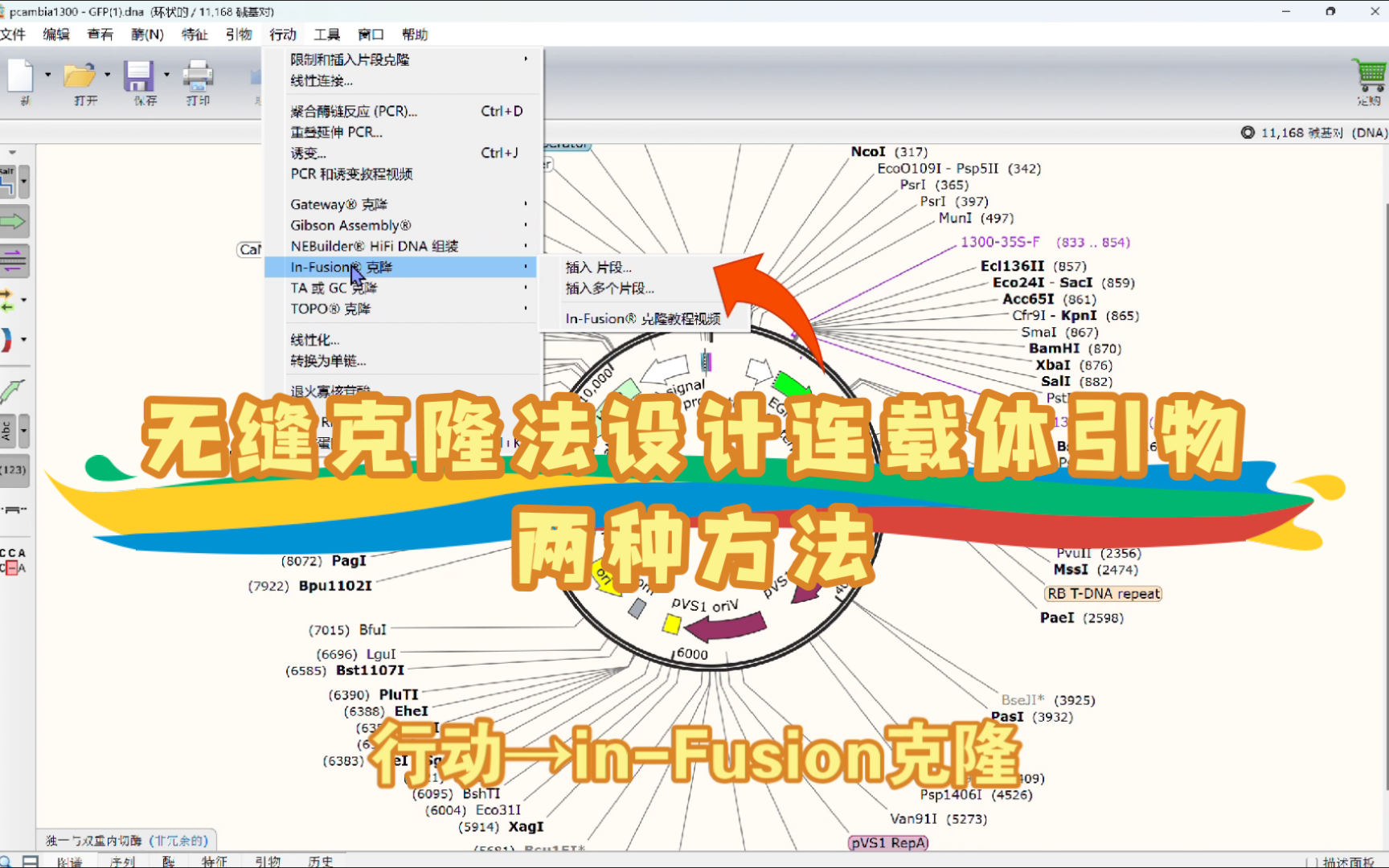Collapse sidebar using the top small triangle

click(12, 152)
